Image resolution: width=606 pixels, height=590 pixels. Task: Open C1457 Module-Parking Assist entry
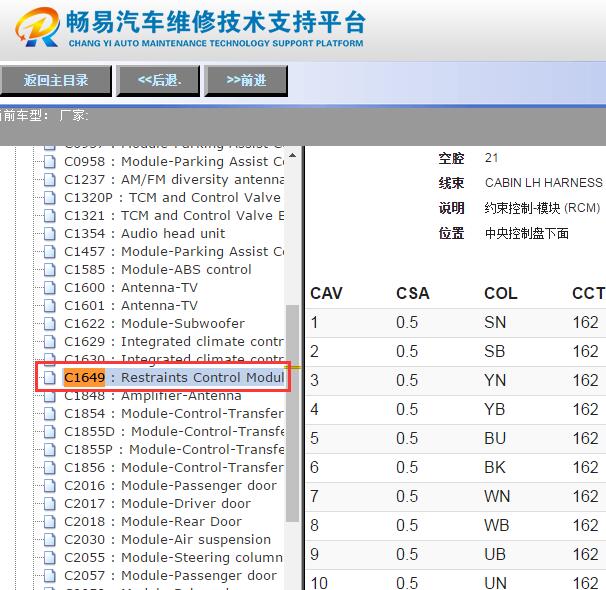point(174,252)
